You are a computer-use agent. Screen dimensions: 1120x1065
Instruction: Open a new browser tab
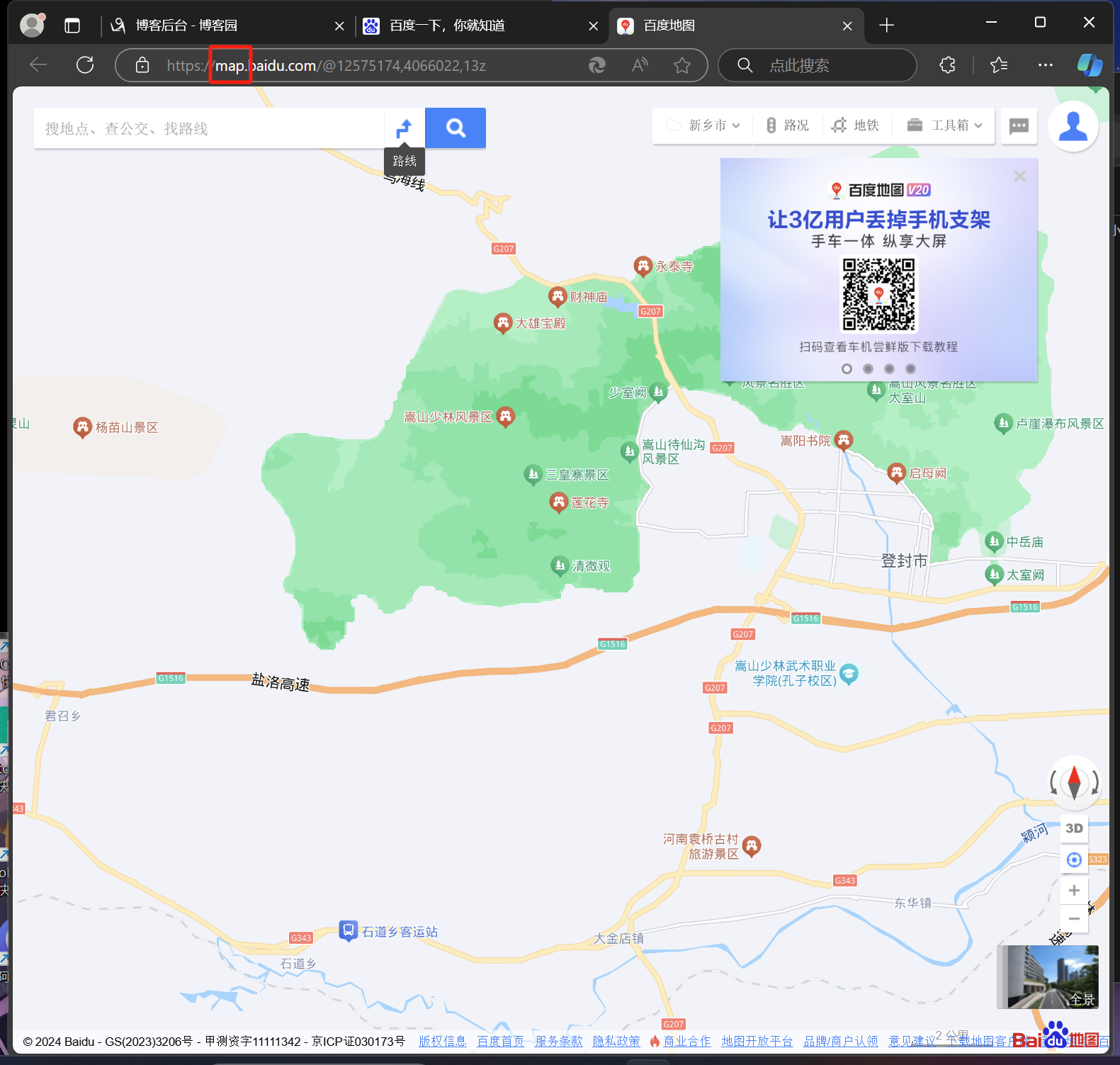pos(886,26)
